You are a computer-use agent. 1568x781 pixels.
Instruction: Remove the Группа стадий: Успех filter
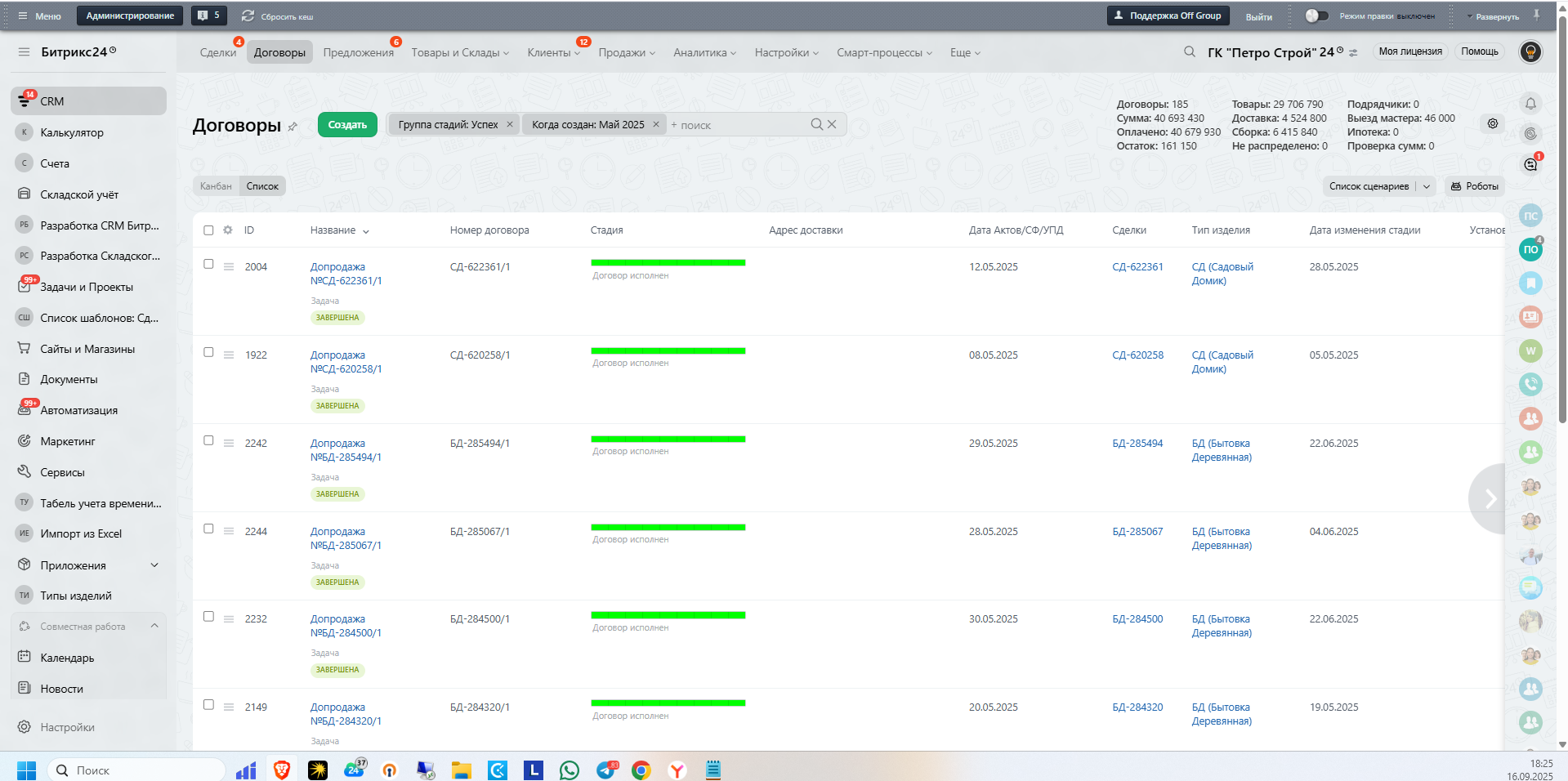[510, 125]
